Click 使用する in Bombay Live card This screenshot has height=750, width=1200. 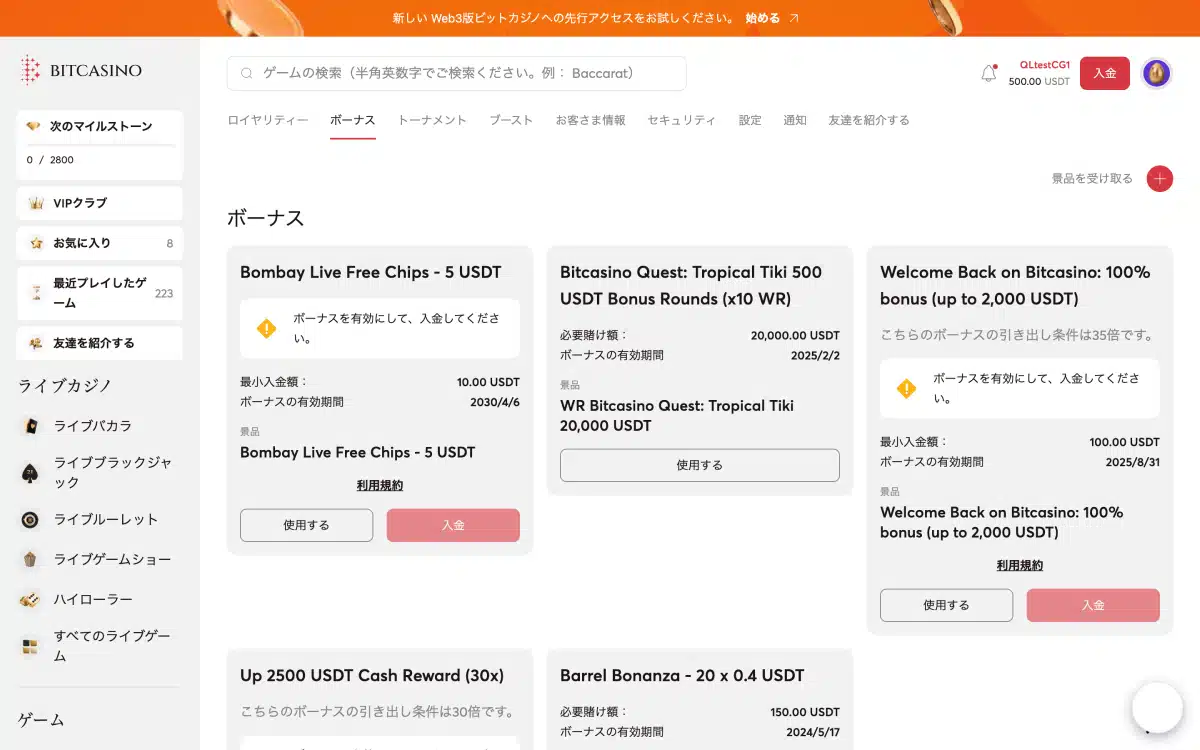point(306,525)
